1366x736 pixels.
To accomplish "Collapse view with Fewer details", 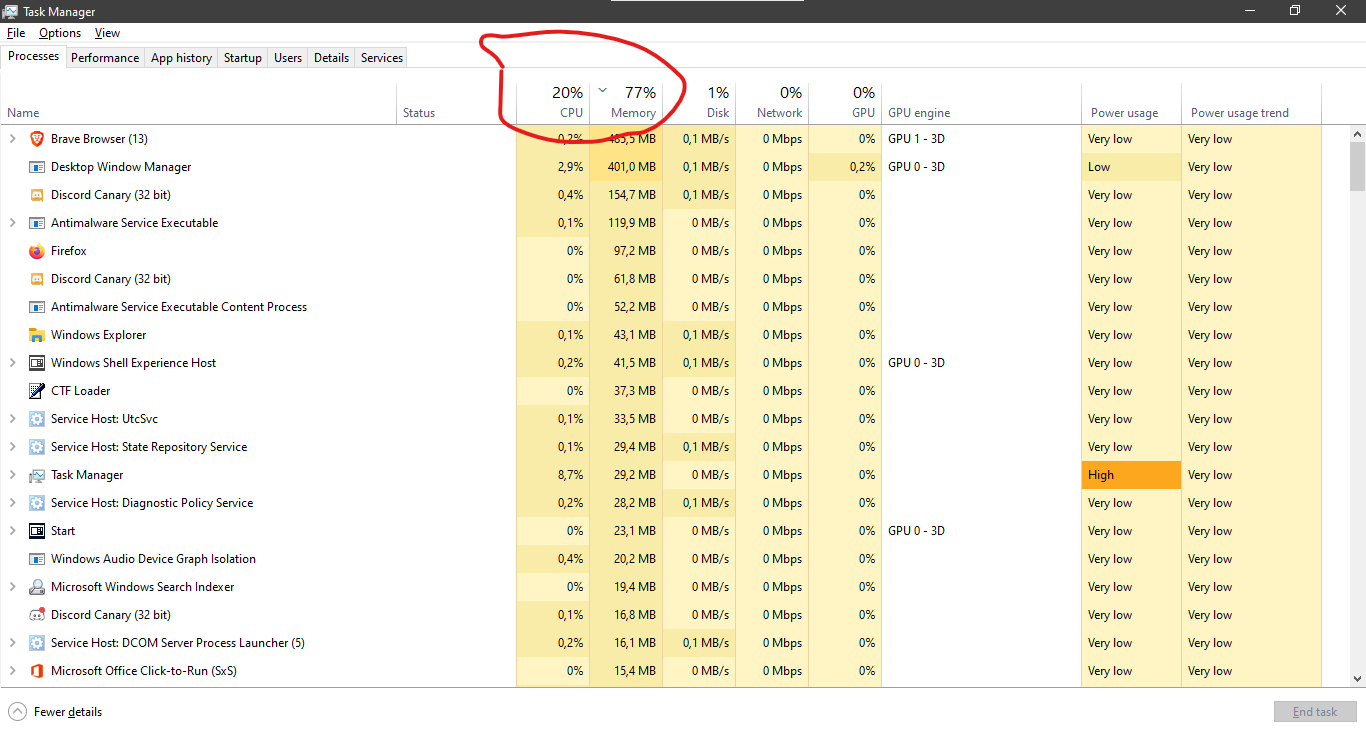I will pos(56,712).
